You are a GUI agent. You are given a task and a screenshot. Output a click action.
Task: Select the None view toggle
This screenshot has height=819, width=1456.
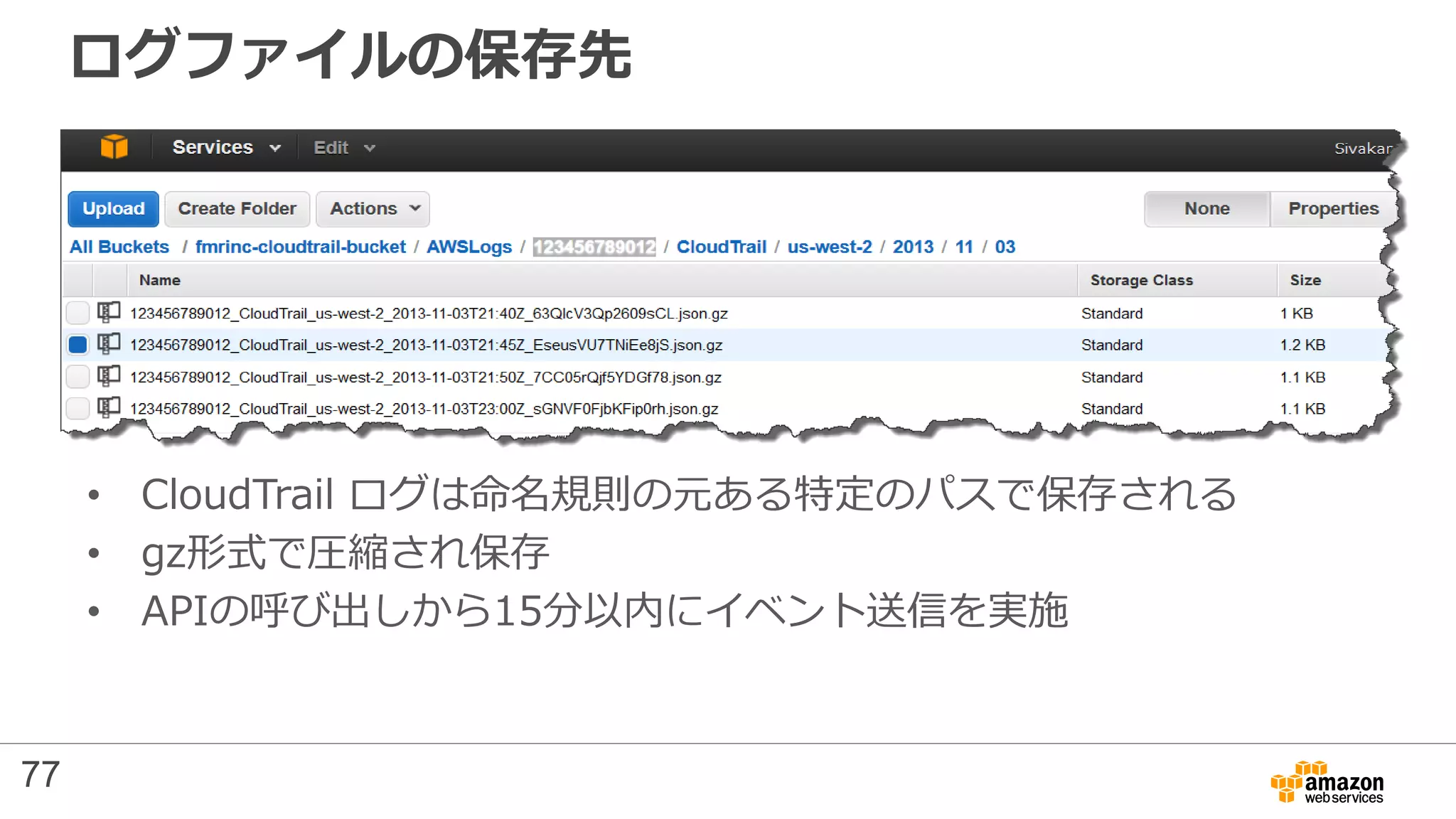(x=1207, y=209)
